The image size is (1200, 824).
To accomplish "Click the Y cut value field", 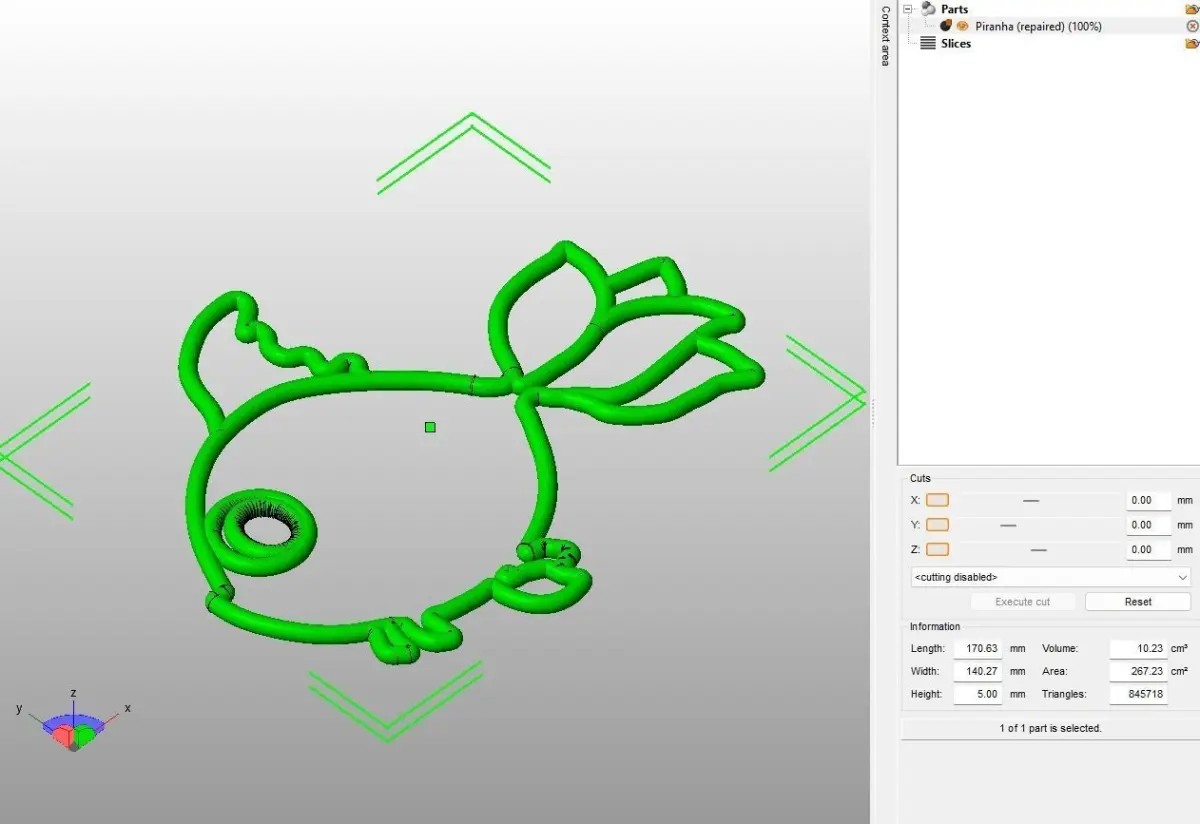I will pos(1148,525).
